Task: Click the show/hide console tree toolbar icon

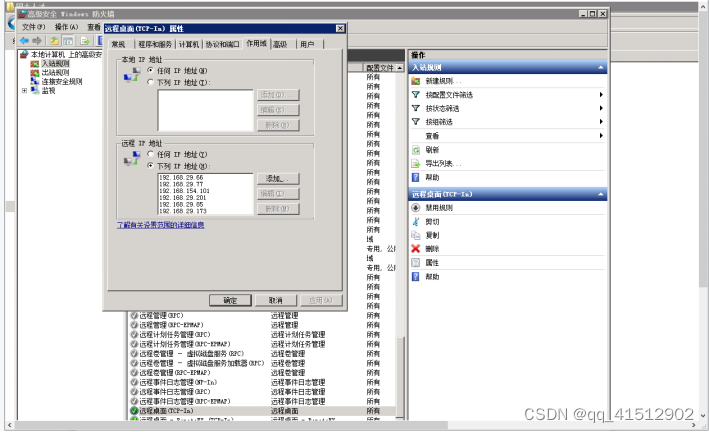Action: click(x=68, y=41)
